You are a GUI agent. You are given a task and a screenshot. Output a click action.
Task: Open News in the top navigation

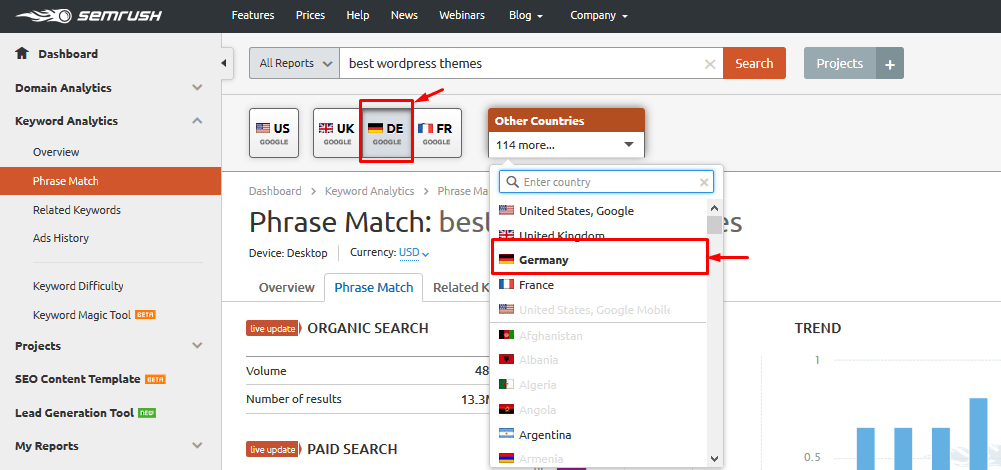coord(404,15)
